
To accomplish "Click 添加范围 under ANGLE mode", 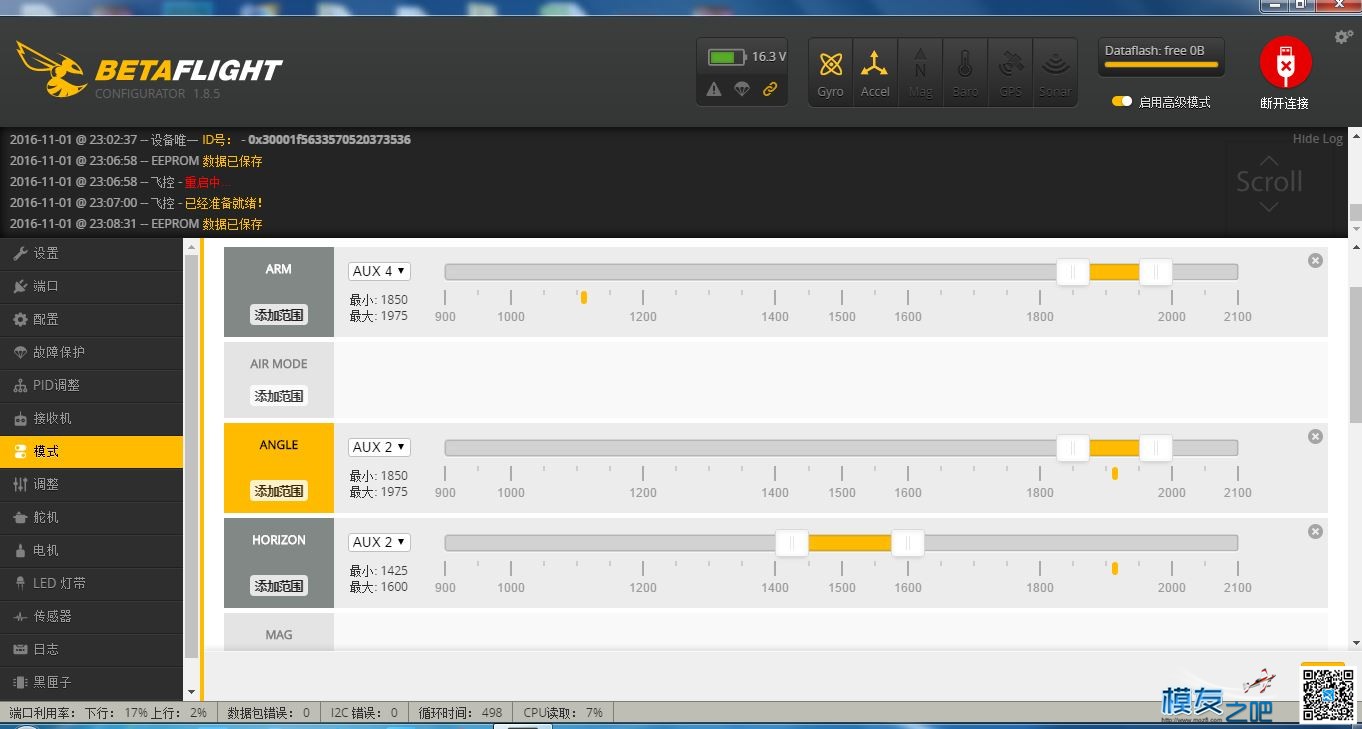I will [278, 491].
